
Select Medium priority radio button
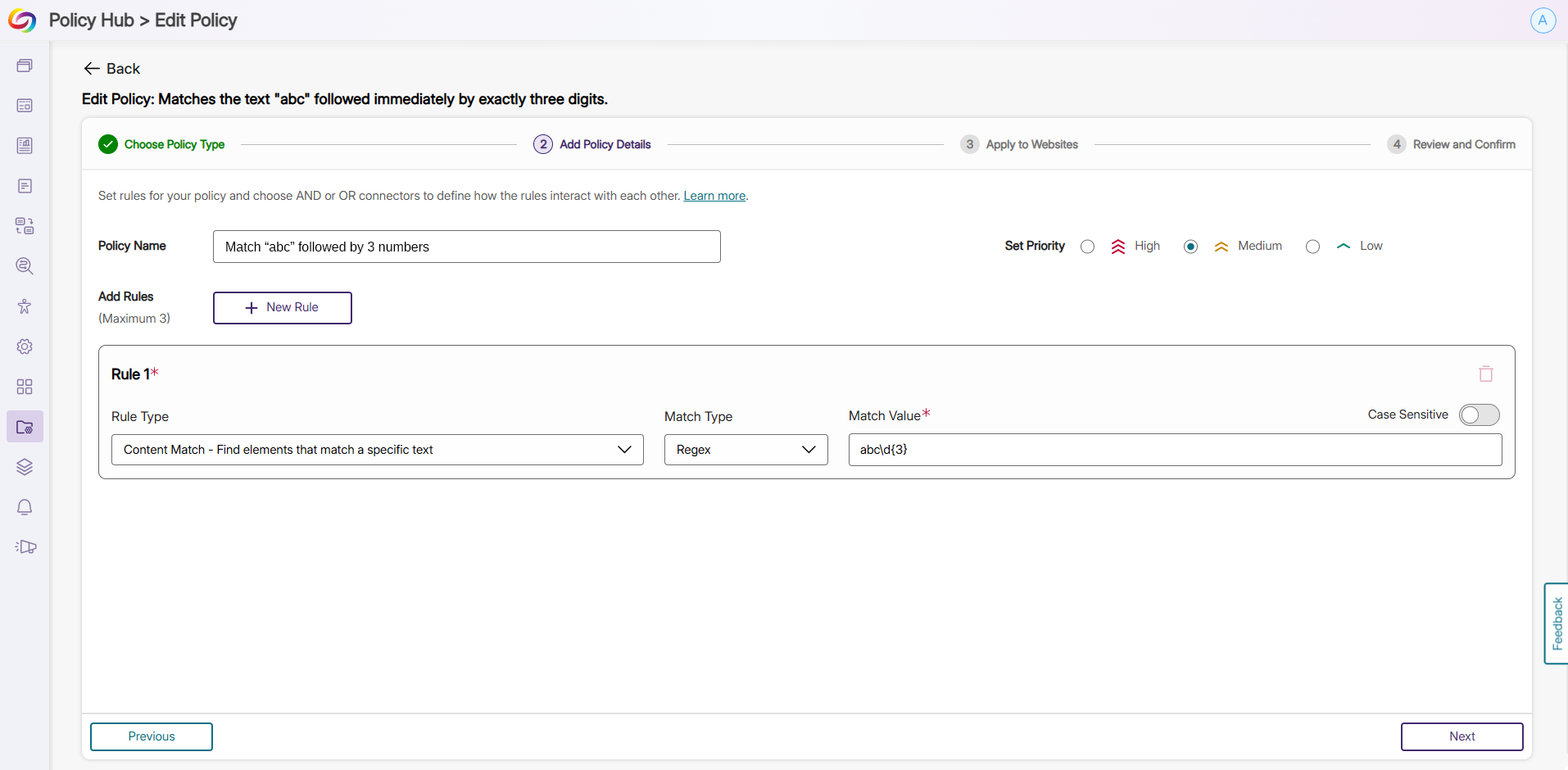pyautogui.click(x=1190, y=247)
